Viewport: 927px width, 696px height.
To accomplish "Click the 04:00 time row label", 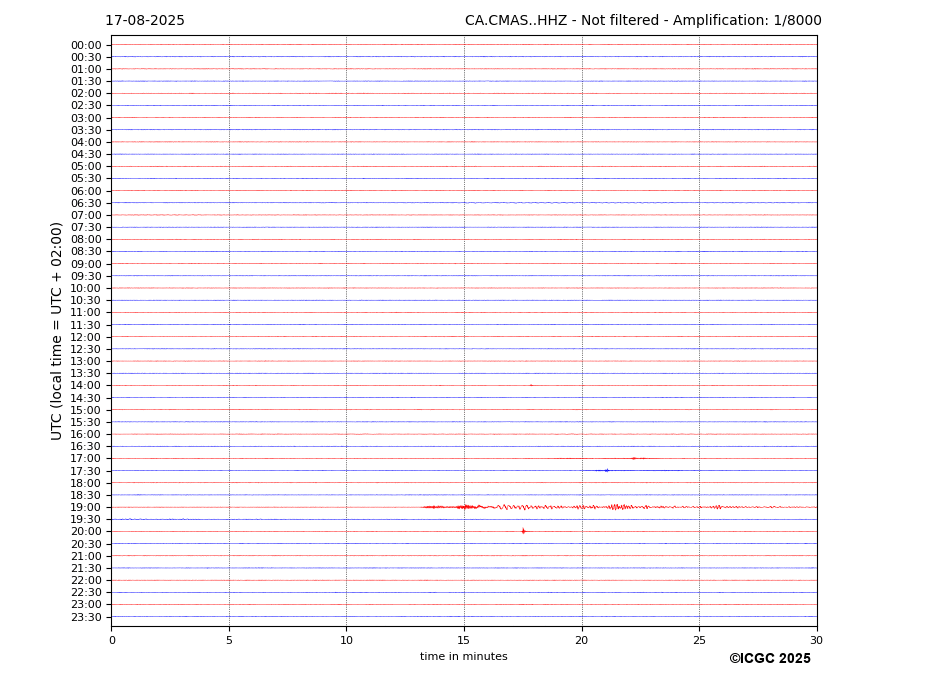I will click(x=86, y=143).
